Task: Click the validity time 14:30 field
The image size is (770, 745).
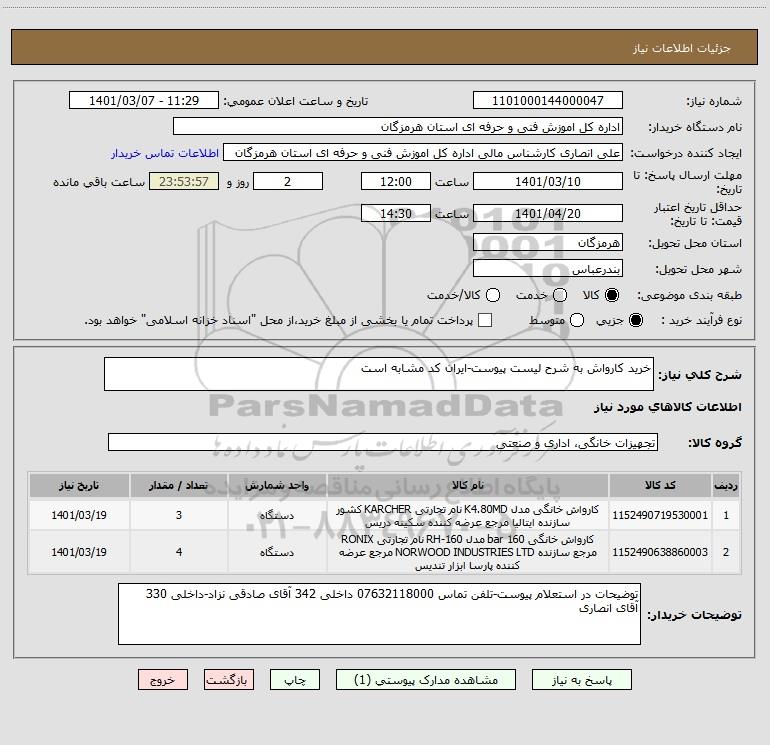Action: (x=396, y=213)
